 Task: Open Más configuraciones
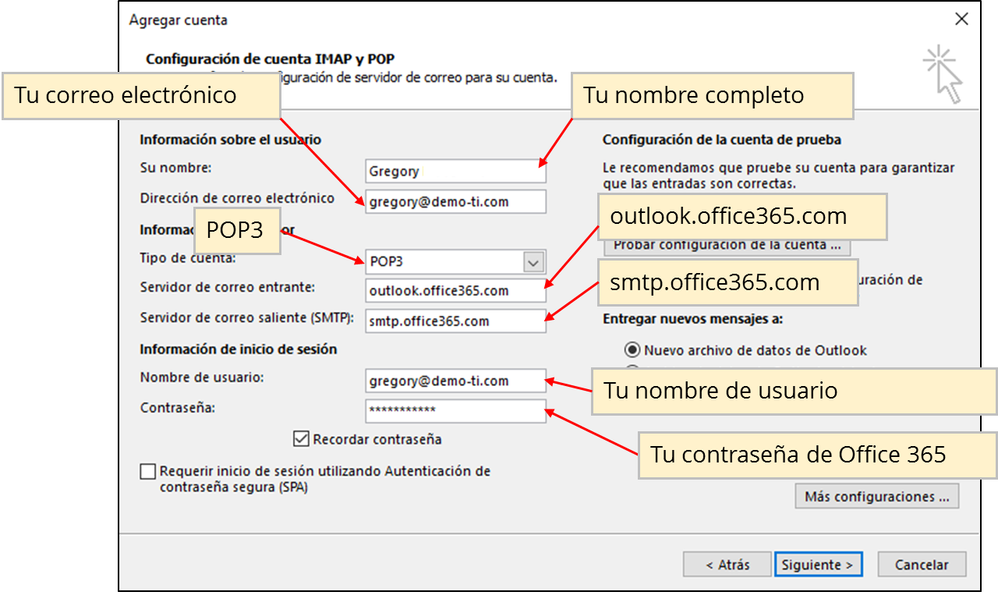coord(876,496)
